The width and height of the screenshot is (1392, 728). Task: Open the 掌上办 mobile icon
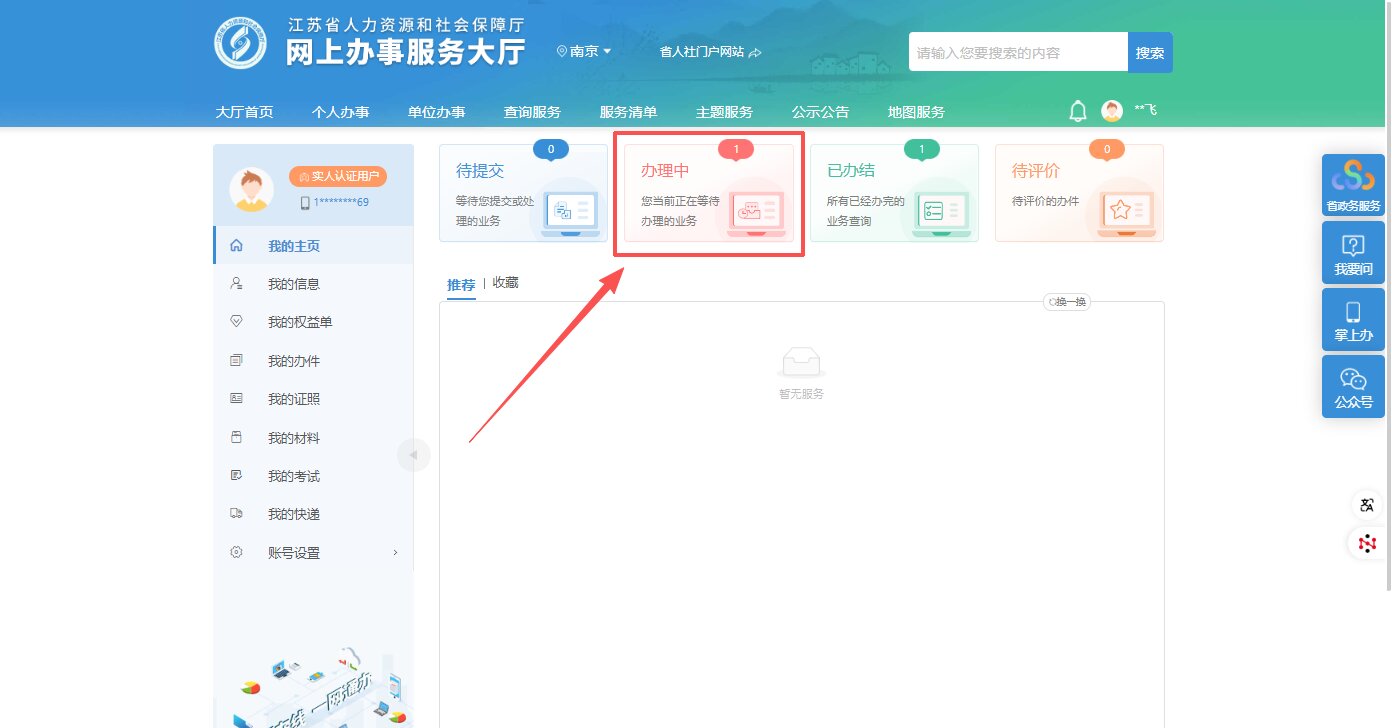[x=1353, y=319]
